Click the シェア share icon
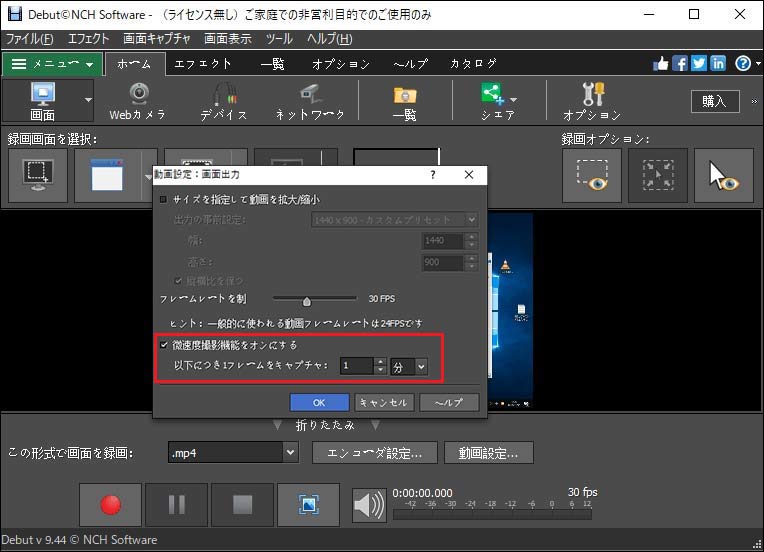Image resolution: width=764 pixels, height=552 pixels. click(x=494, y=101)
